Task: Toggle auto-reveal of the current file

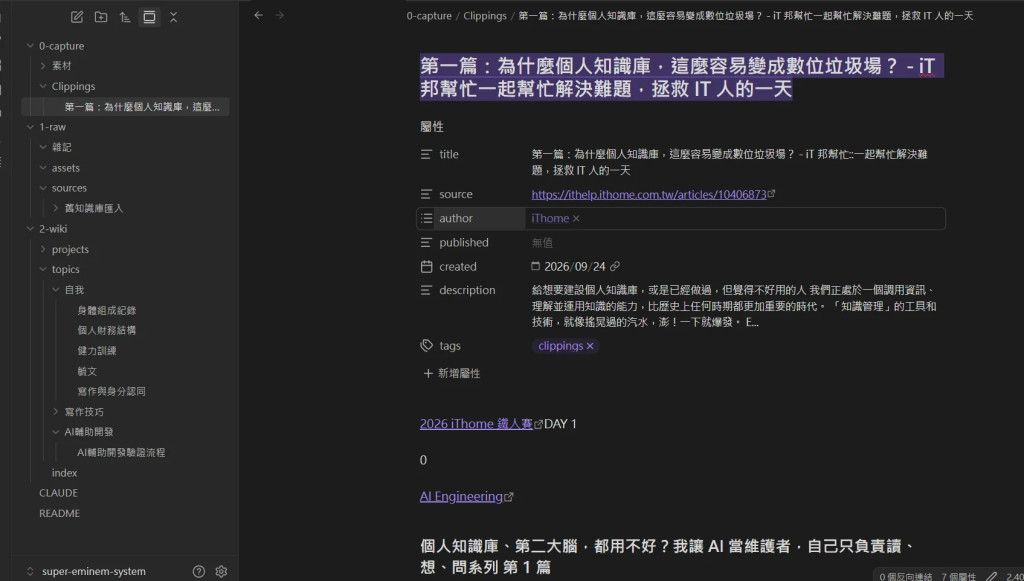Action: pos(150,18)
